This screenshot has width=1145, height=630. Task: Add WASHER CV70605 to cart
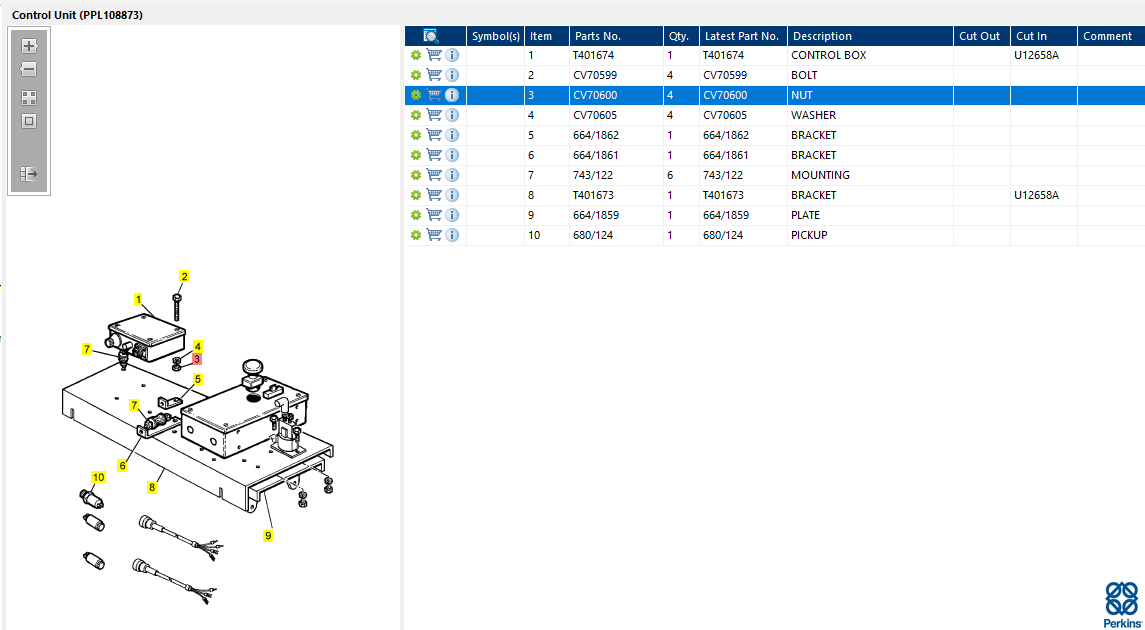coord(434,115)
